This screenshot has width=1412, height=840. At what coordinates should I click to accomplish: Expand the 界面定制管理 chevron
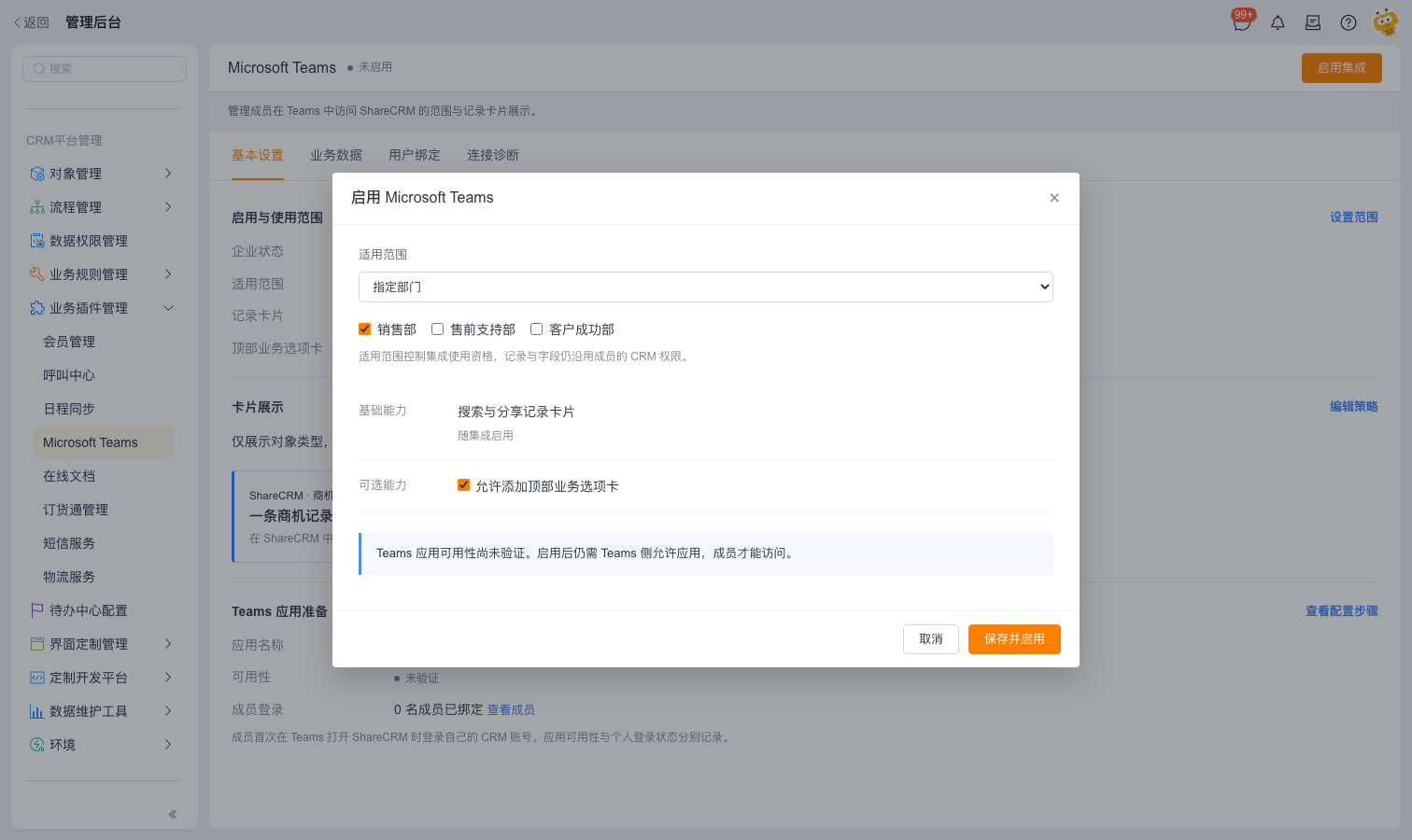point(168,644)
